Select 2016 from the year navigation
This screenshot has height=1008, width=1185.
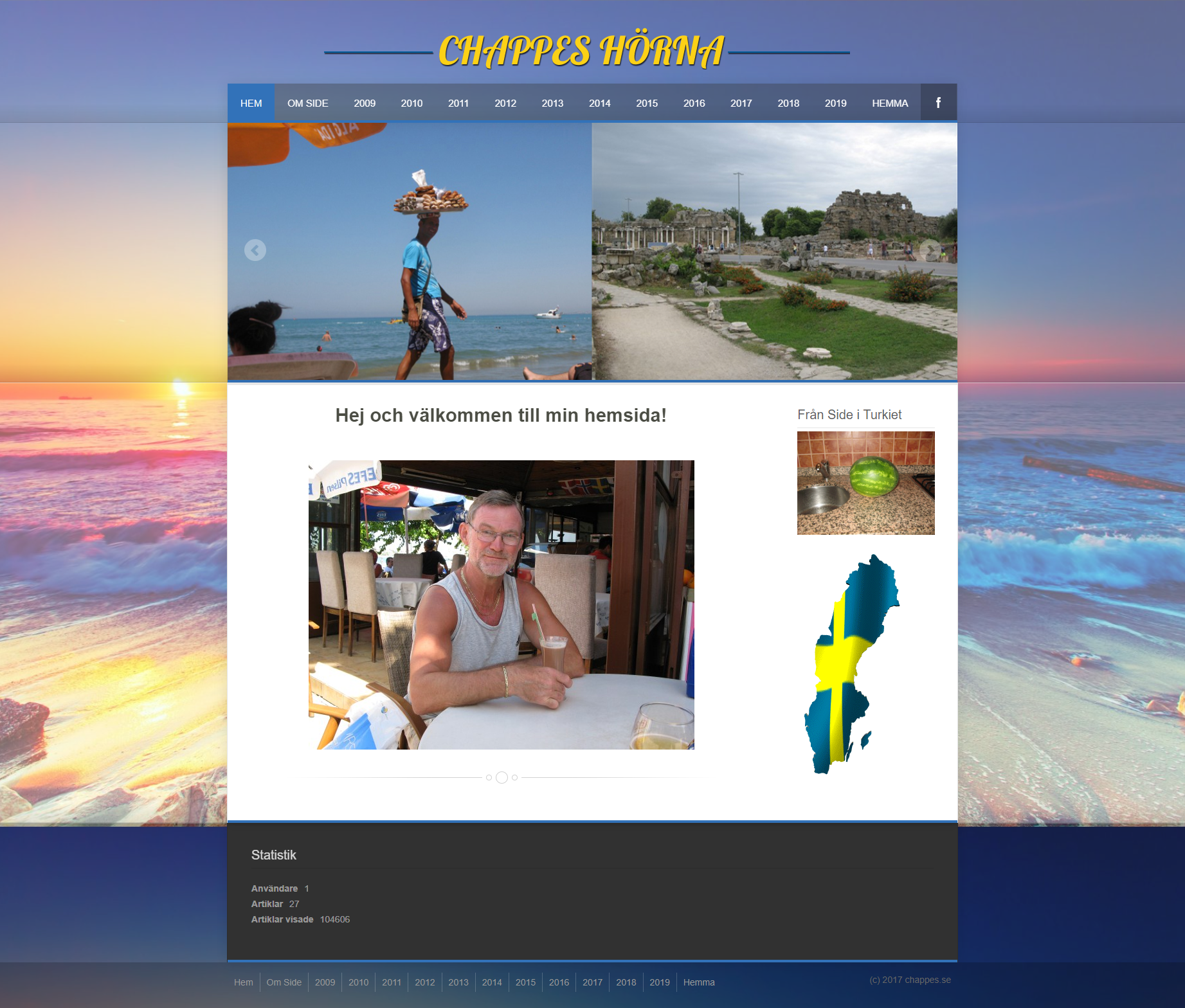(694, 102)
